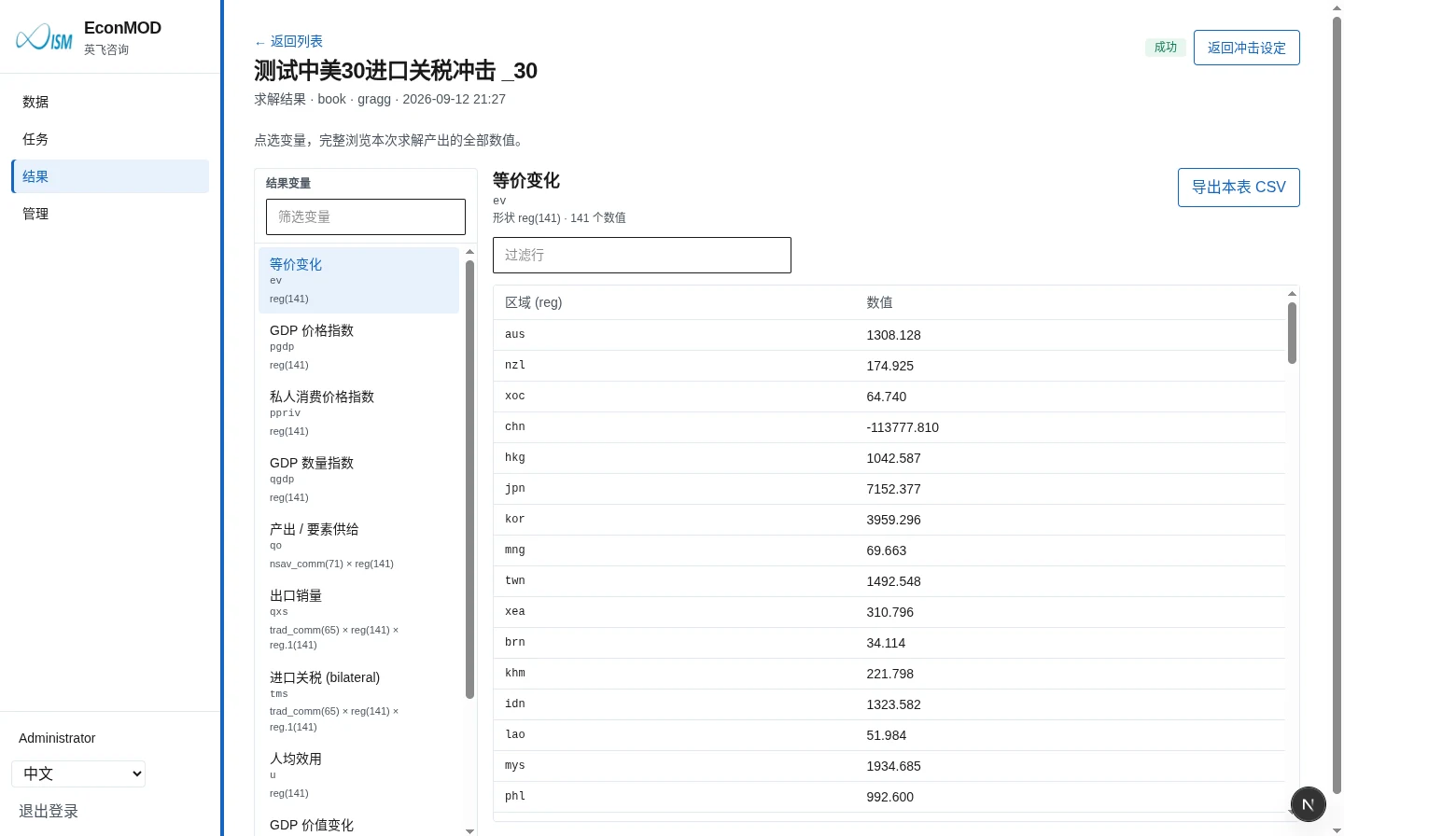Click the 数值 column header
1456x836 pixels.
coord(879,302)
